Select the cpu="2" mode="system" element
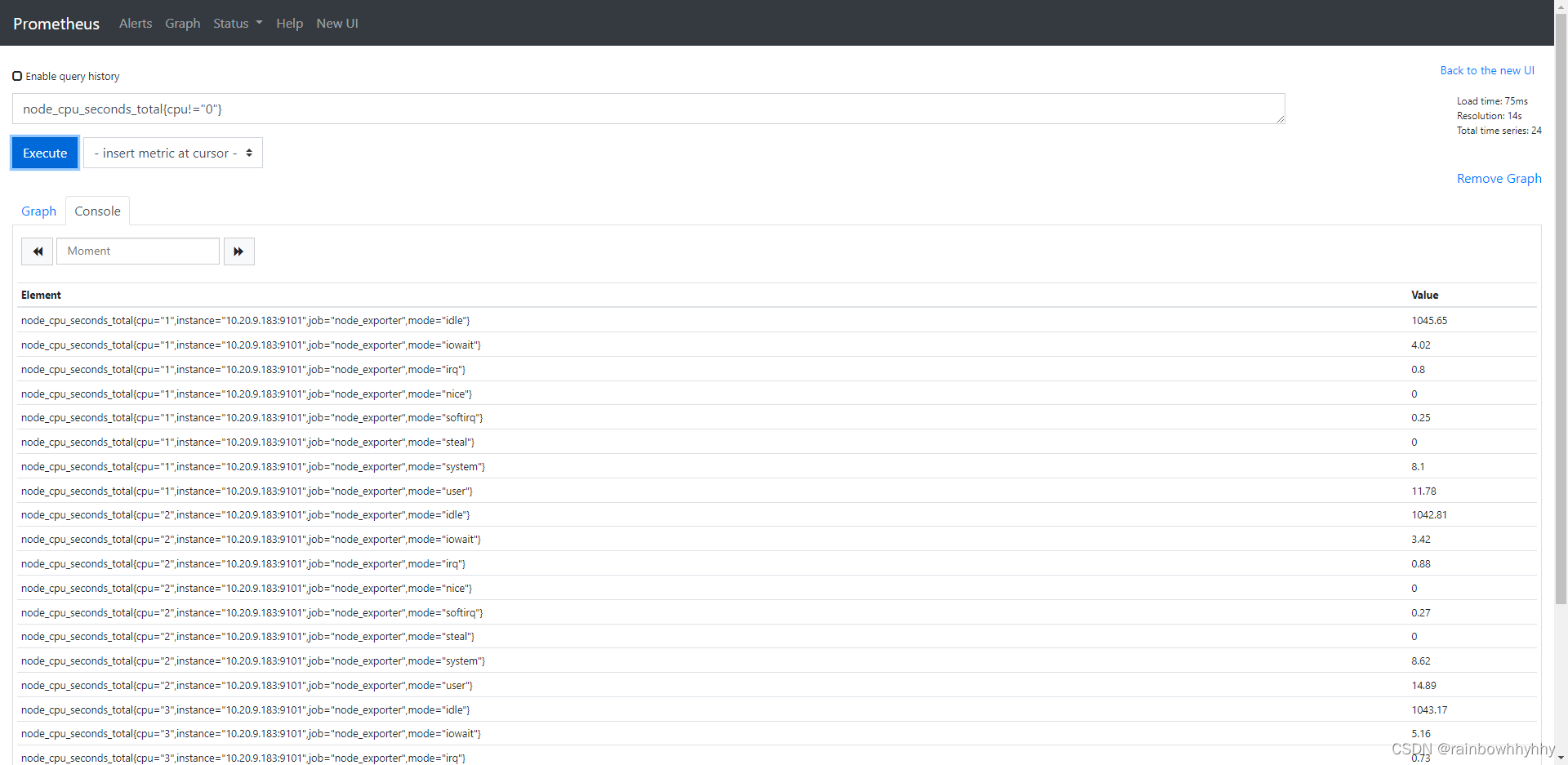The height and width of the screenshot is (765, 1568). 253,660
